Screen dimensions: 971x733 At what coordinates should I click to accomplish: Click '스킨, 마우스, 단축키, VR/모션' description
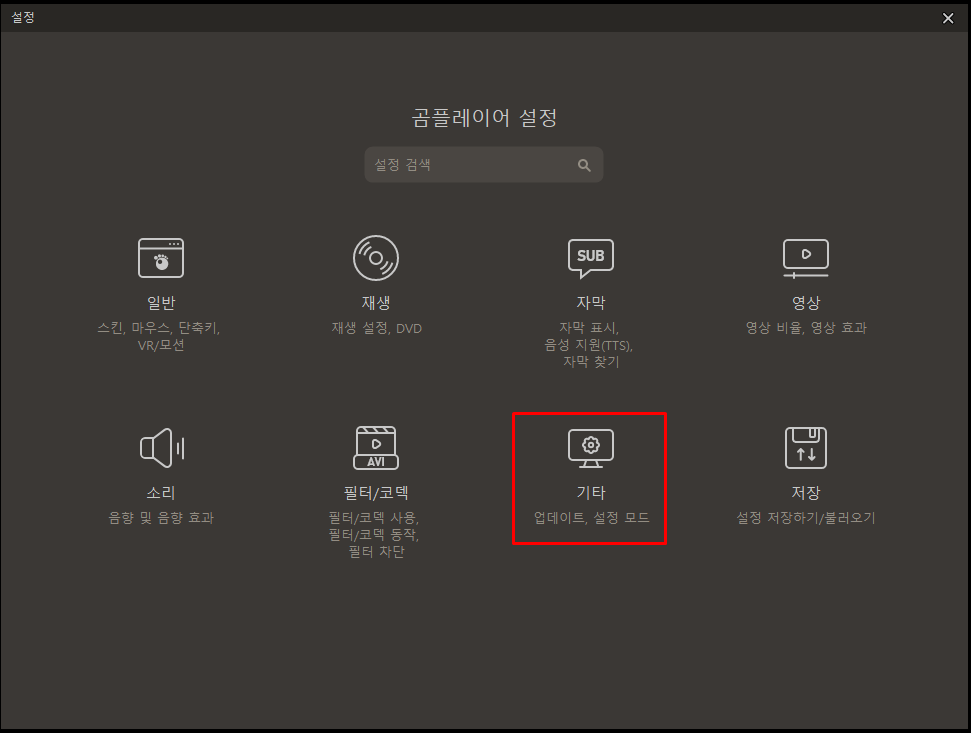[159, 336]
